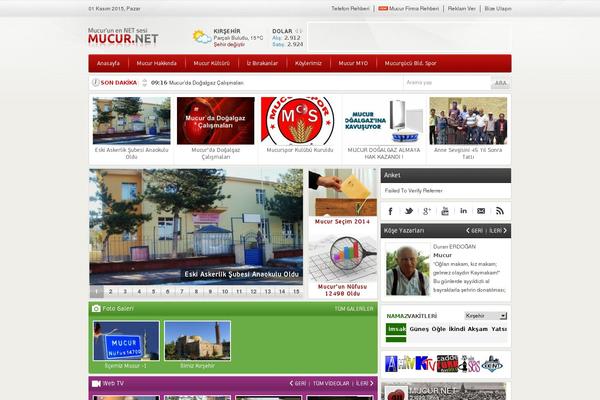Open the Mucur Firma Rehberi link
This screenshot has height=400, width=600.
click(x=414, y=8)
